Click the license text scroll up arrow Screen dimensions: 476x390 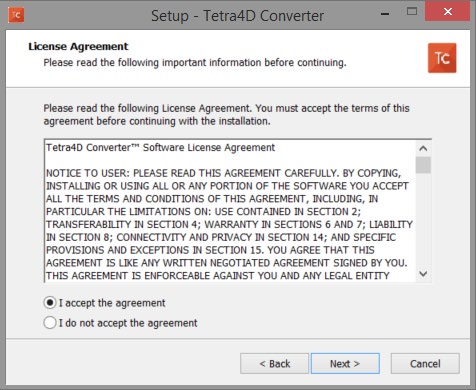423,148
